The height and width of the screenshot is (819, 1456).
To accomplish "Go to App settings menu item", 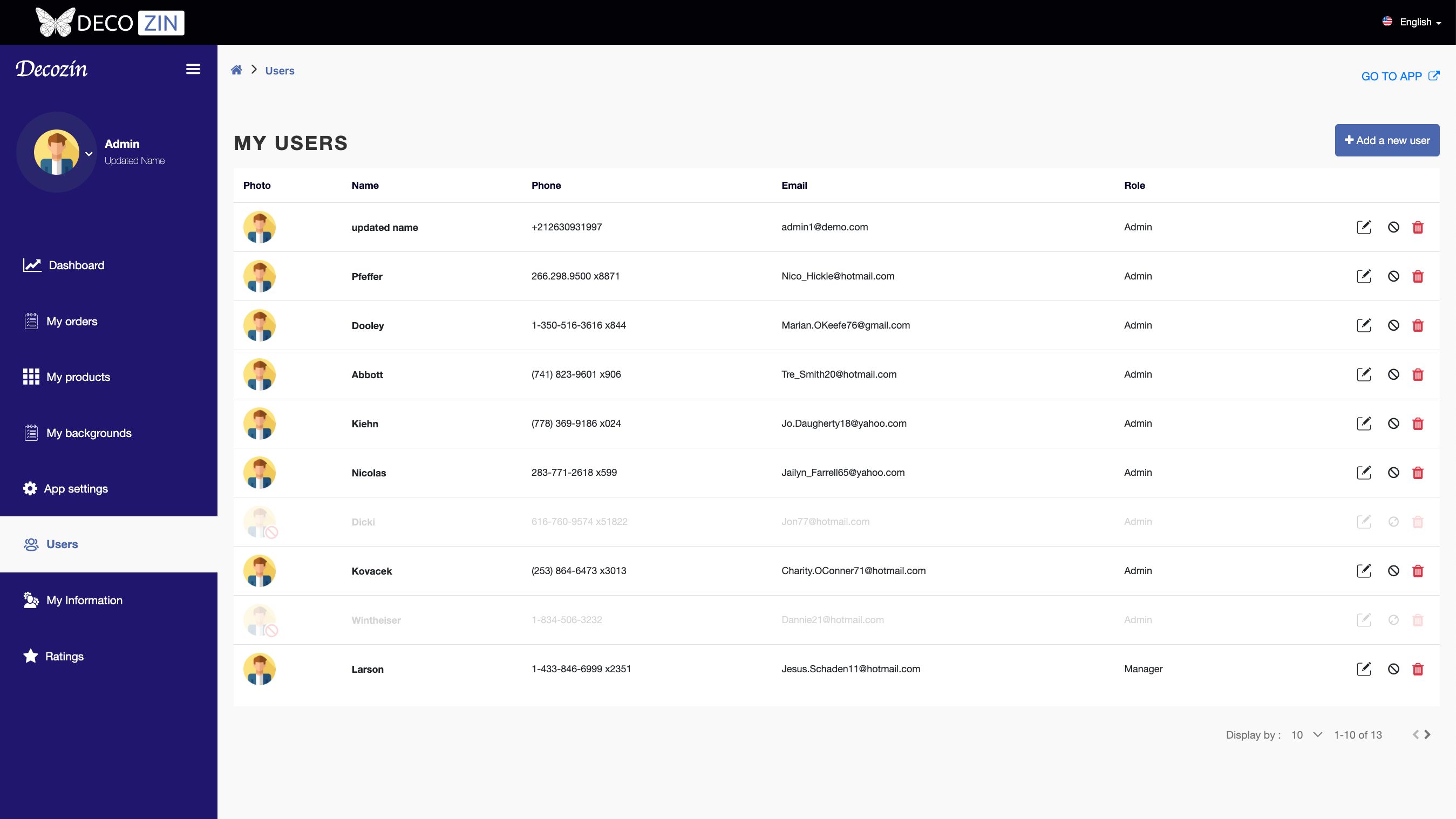I will coord(76,489).
